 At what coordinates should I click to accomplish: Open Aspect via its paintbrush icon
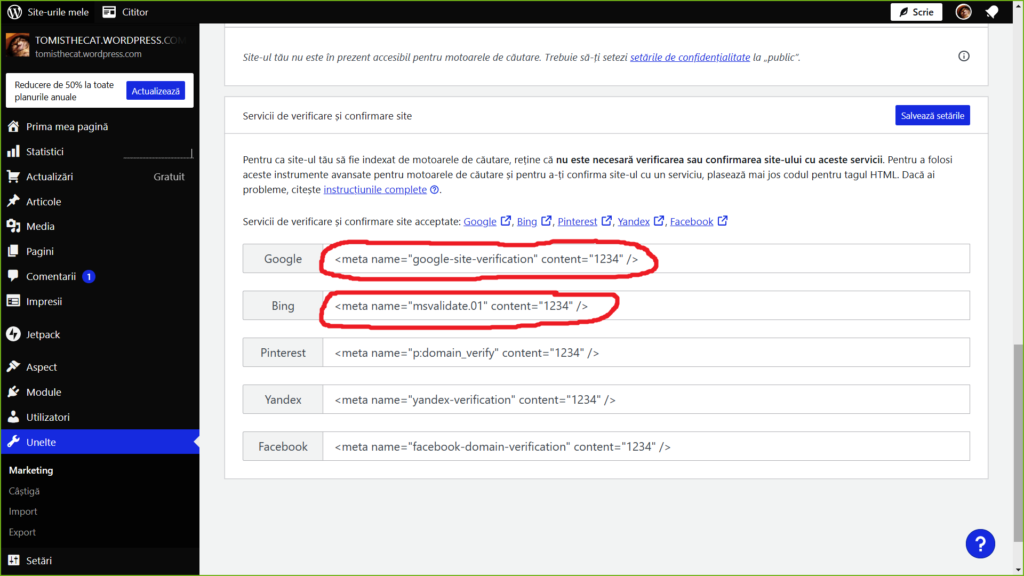click(x=14, y=367)
